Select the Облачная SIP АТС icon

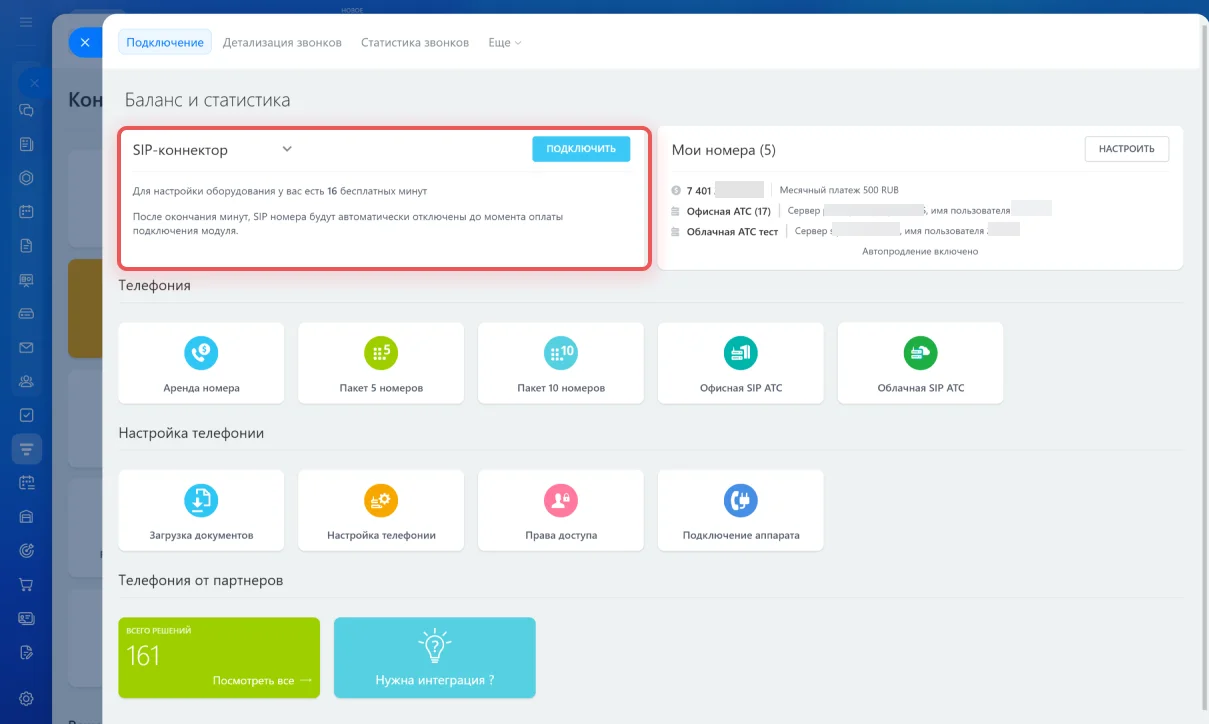(x=920, y=352)
